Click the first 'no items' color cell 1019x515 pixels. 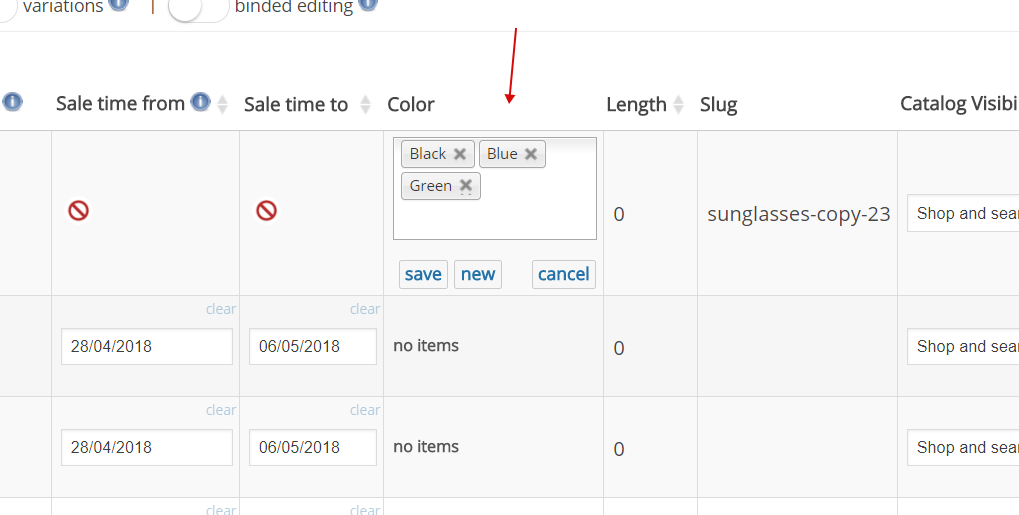pos(426,346)
